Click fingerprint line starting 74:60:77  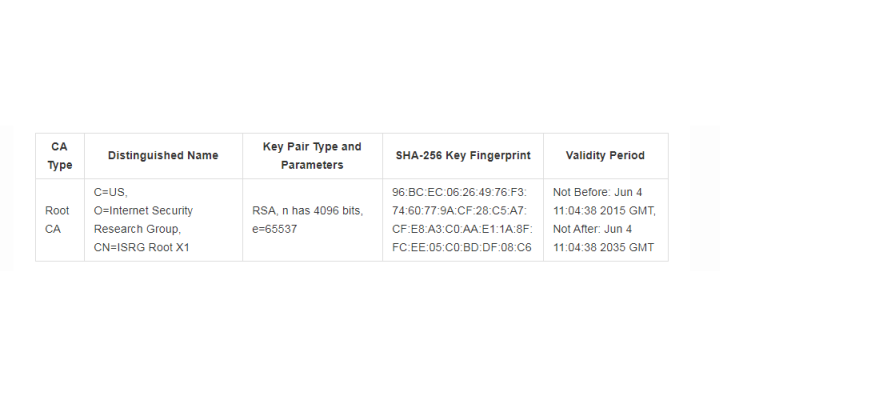[460, 211]
